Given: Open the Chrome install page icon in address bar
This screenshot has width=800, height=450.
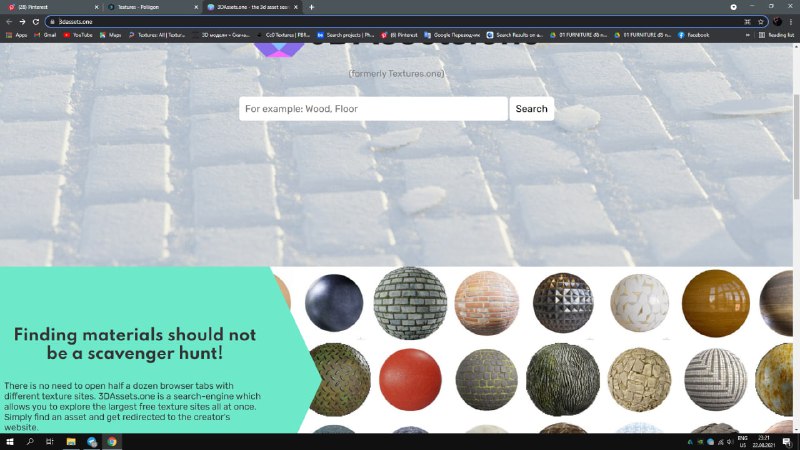Looking at the screenshot, I should (x=747, y=22).
